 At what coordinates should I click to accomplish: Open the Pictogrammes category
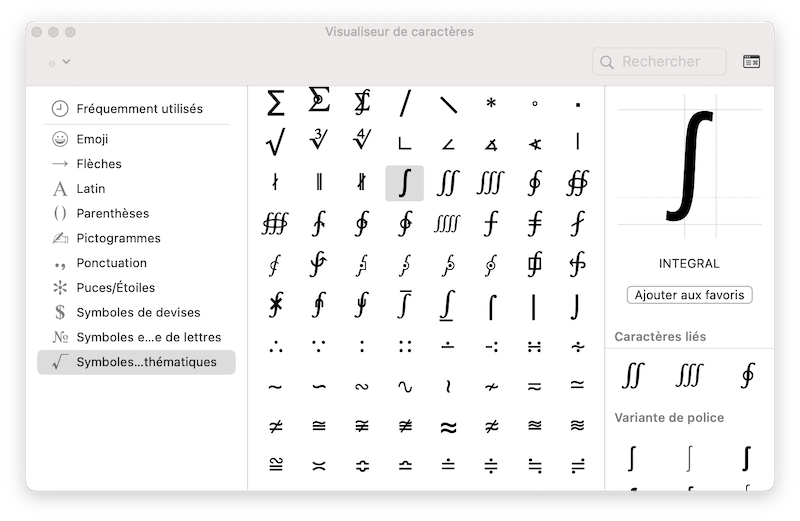click(x=136, y=238)
